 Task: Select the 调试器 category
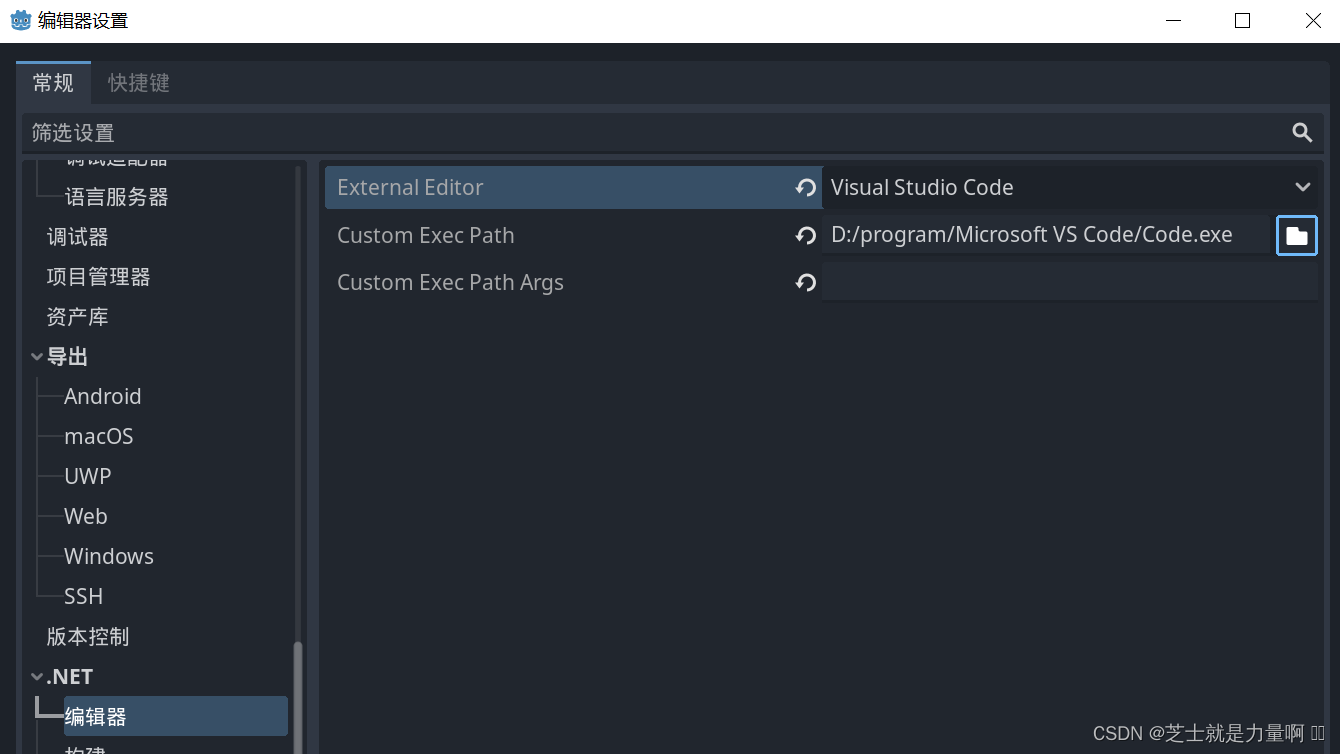77,237
